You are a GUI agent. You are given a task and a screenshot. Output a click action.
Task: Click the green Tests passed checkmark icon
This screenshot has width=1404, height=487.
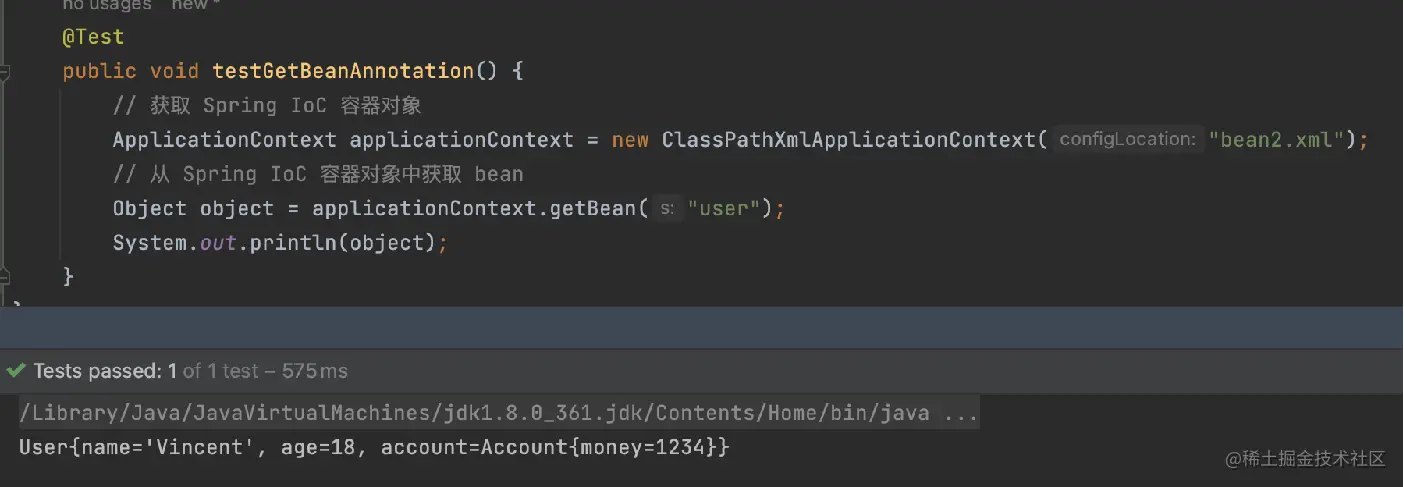[15, 371]
